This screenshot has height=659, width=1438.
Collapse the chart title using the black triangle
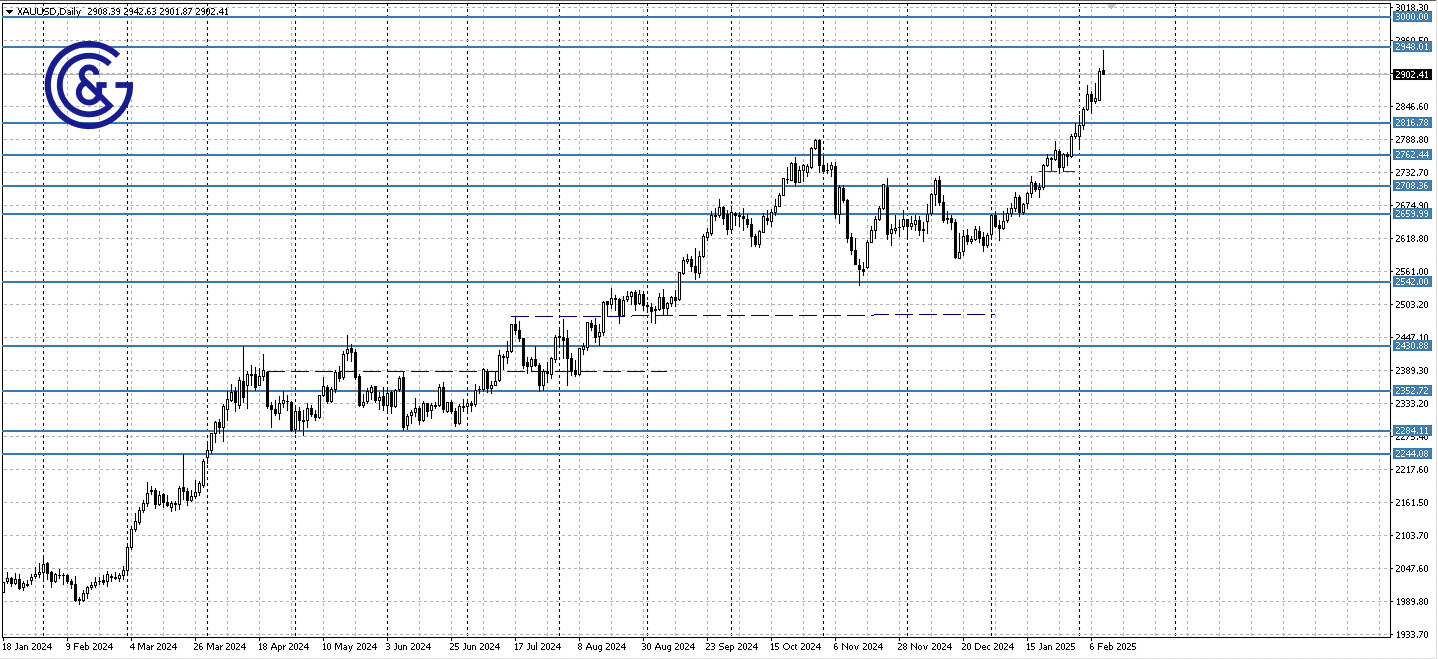point(9,12)
